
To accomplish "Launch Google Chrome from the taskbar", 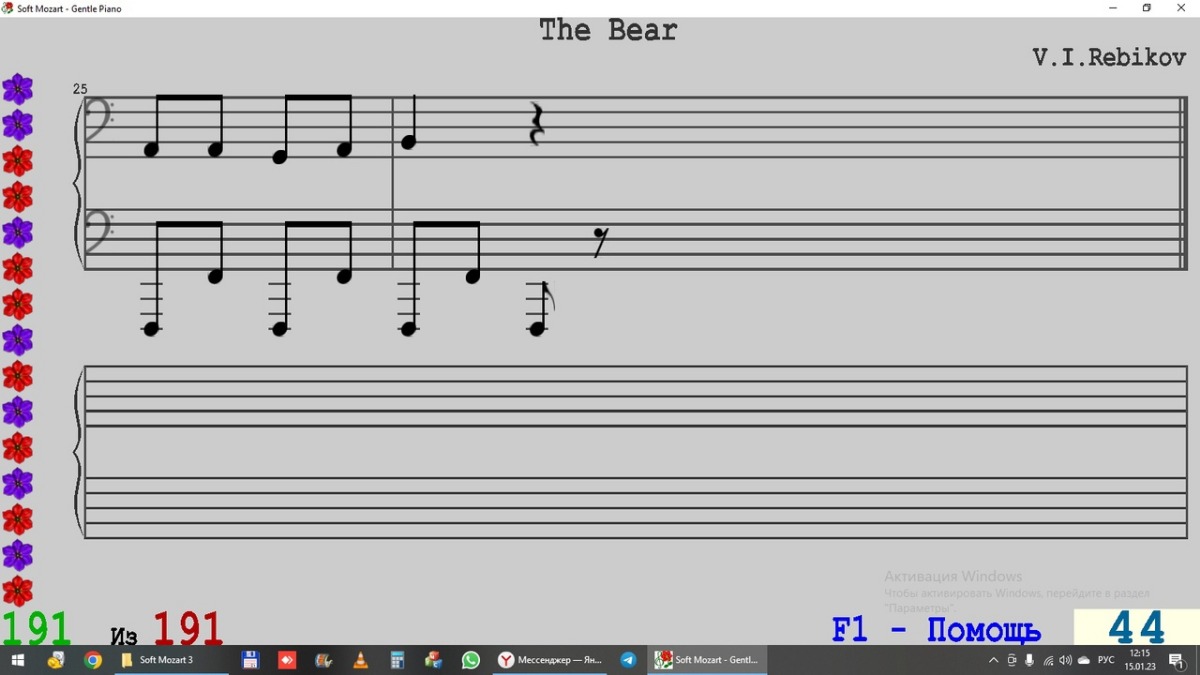I will tap(93, 660).
